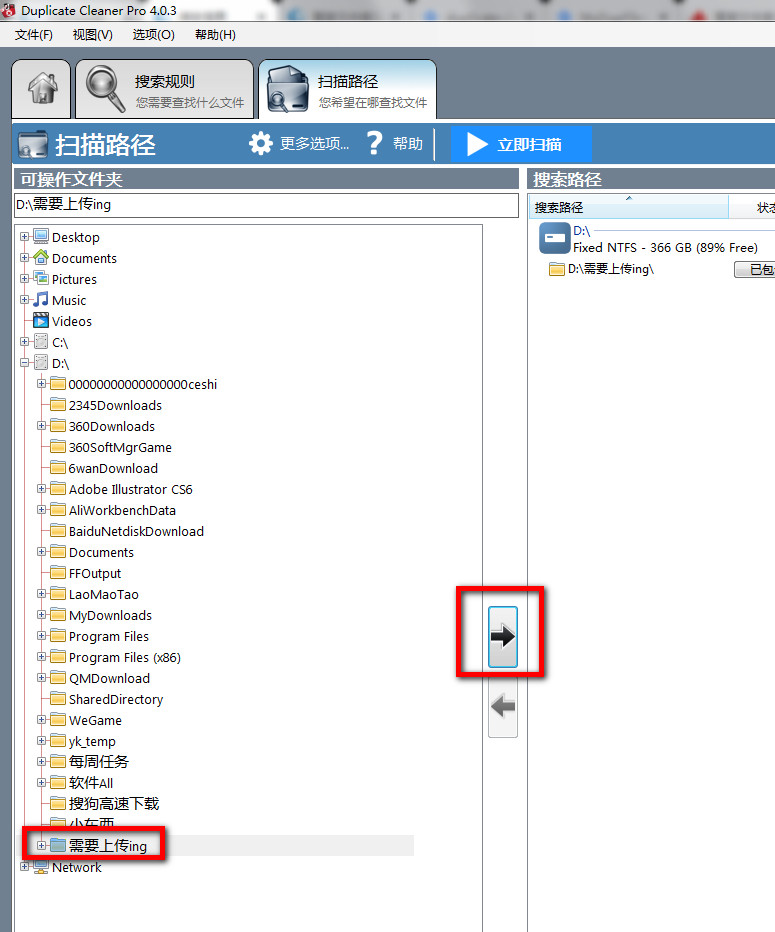This screenshot has height=932, width=775.
Task: Open the 文件(F) menu
Action: point(33,35)
